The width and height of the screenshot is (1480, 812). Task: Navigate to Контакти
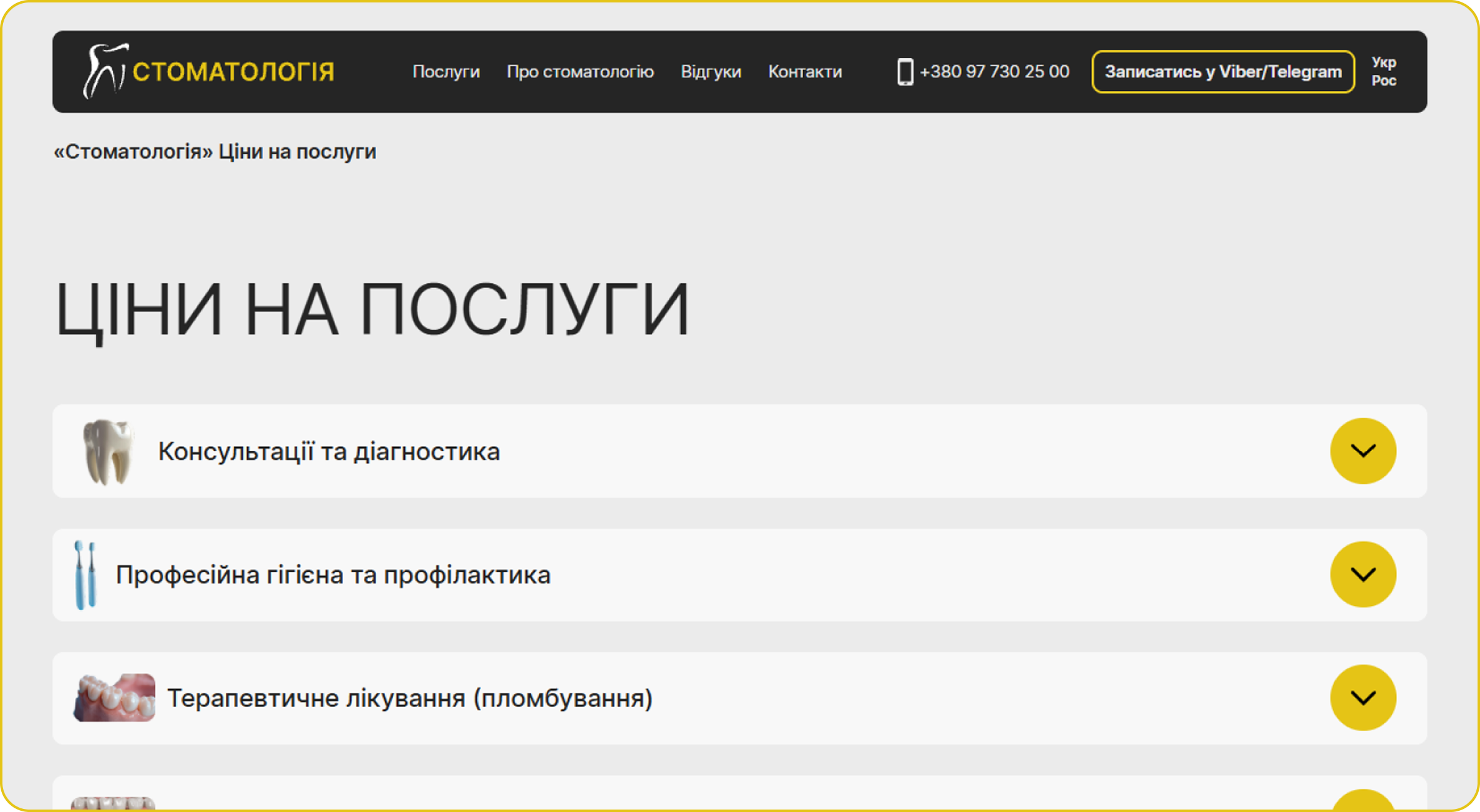point(805,72)
